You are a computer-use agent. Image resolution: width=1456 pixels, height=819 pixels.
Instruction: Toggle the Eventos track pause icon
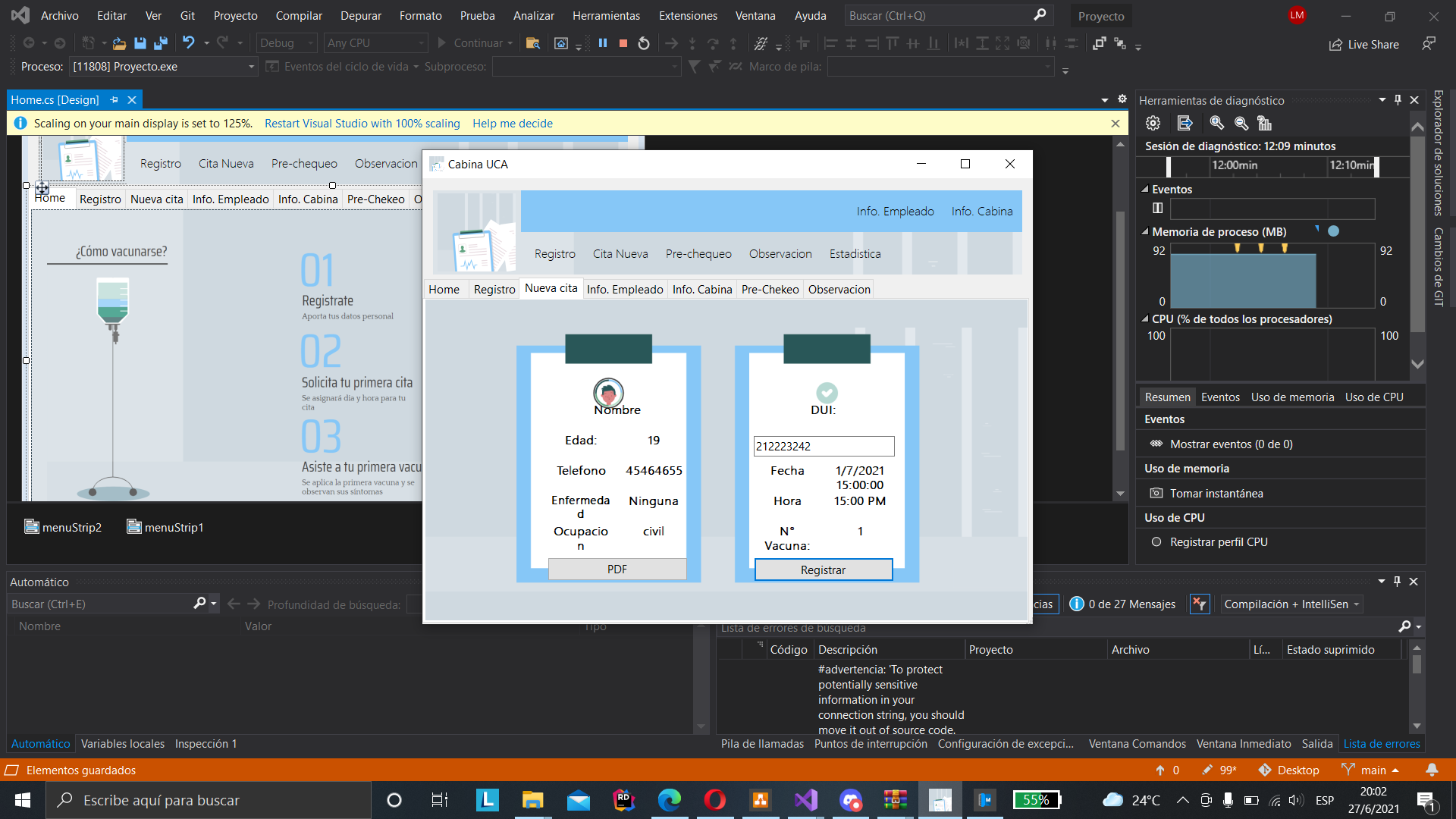click(1157, 208)
